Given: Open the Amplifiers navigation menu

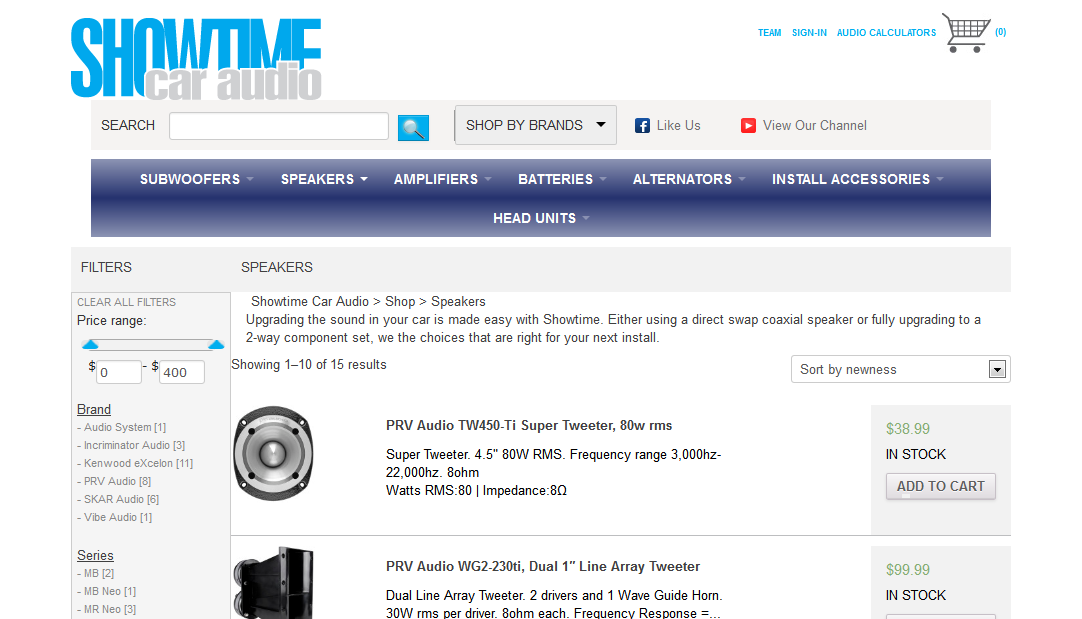Looking at the screenshot, I should [x=442, y=179].
